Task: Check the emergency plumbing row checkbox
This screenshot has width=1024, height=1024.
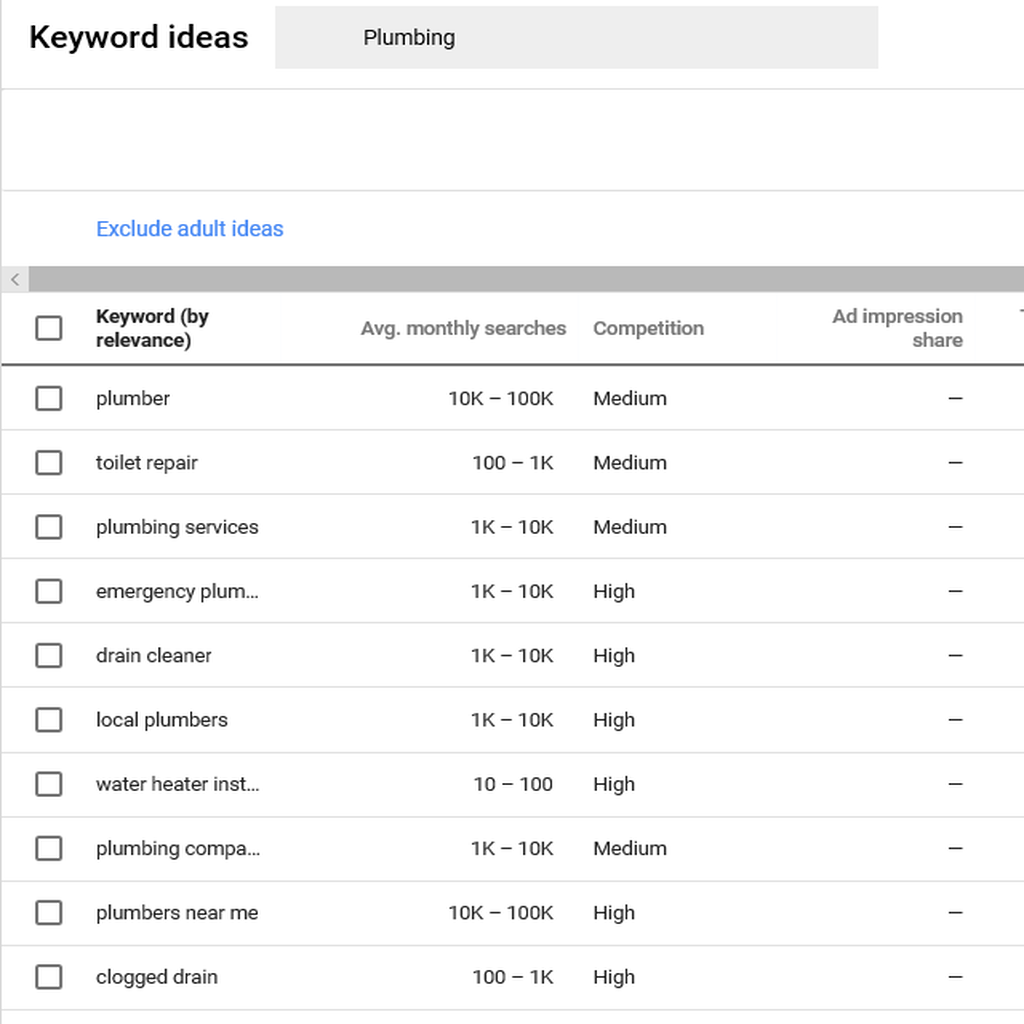Action: pyautogui.click(x=49, y=591)
